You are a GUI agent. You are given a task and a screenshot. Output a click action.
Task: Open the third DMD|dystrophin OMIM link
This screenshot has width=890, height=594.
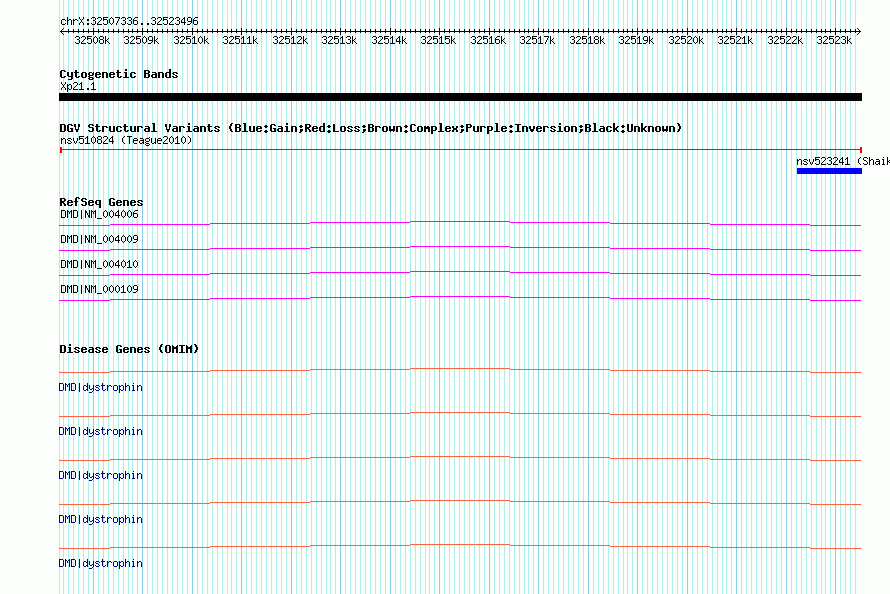(100, 475)
